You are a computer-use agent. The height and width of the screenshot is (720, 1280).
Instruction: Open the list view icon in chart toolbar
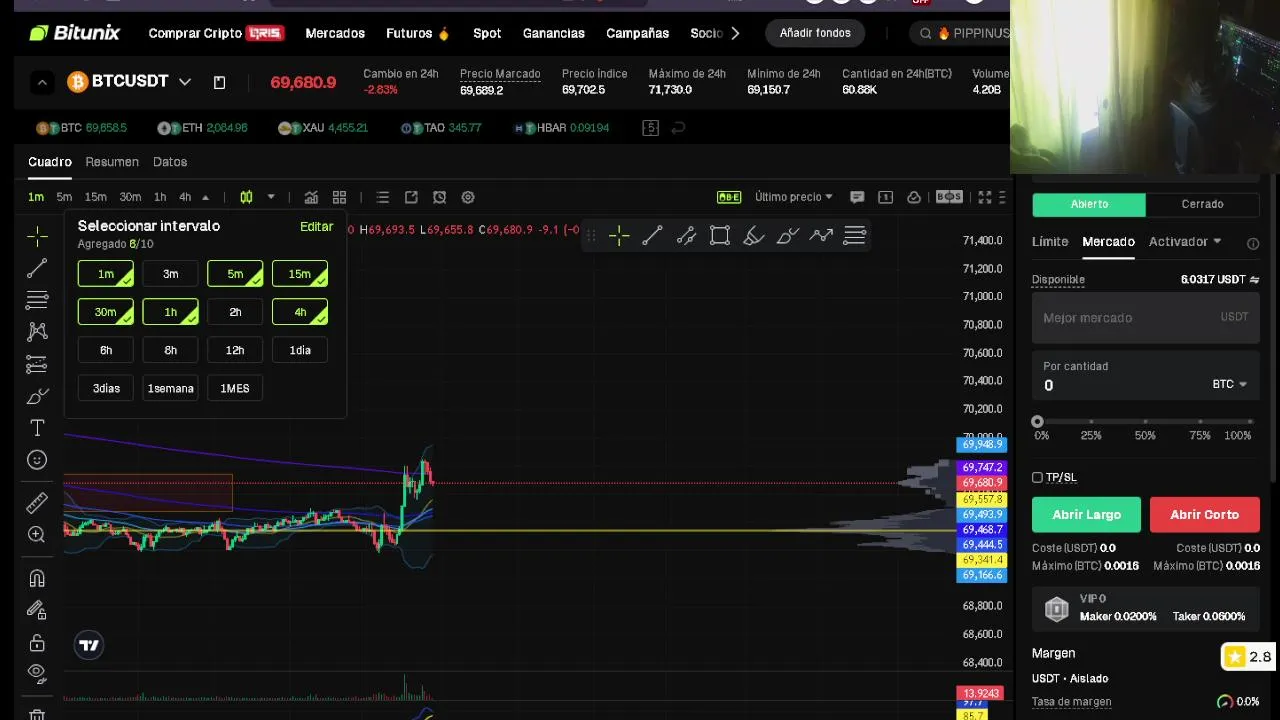382,197
